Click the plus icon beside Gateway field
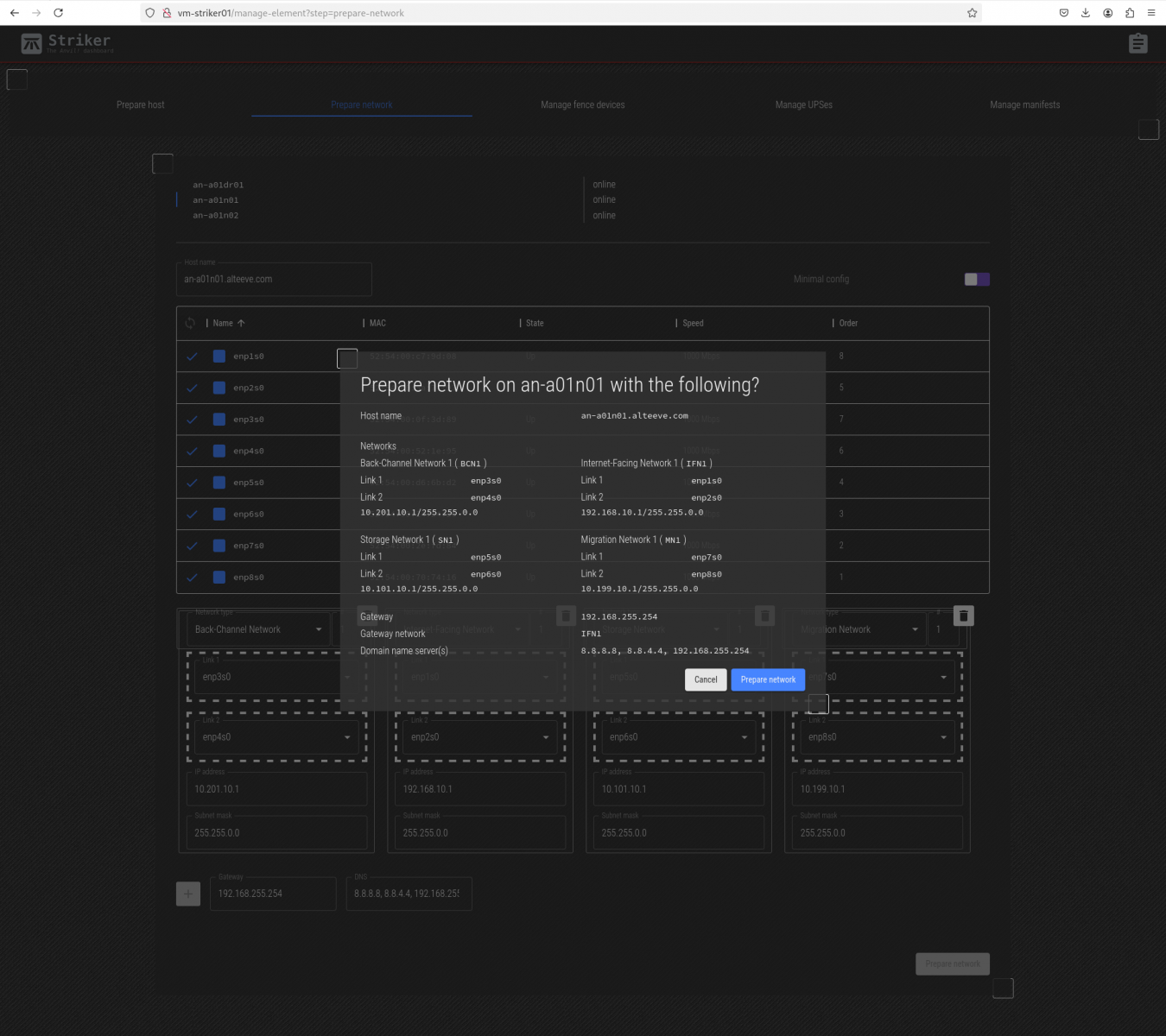1166x1036 pixels. click(x=188, y=894)
